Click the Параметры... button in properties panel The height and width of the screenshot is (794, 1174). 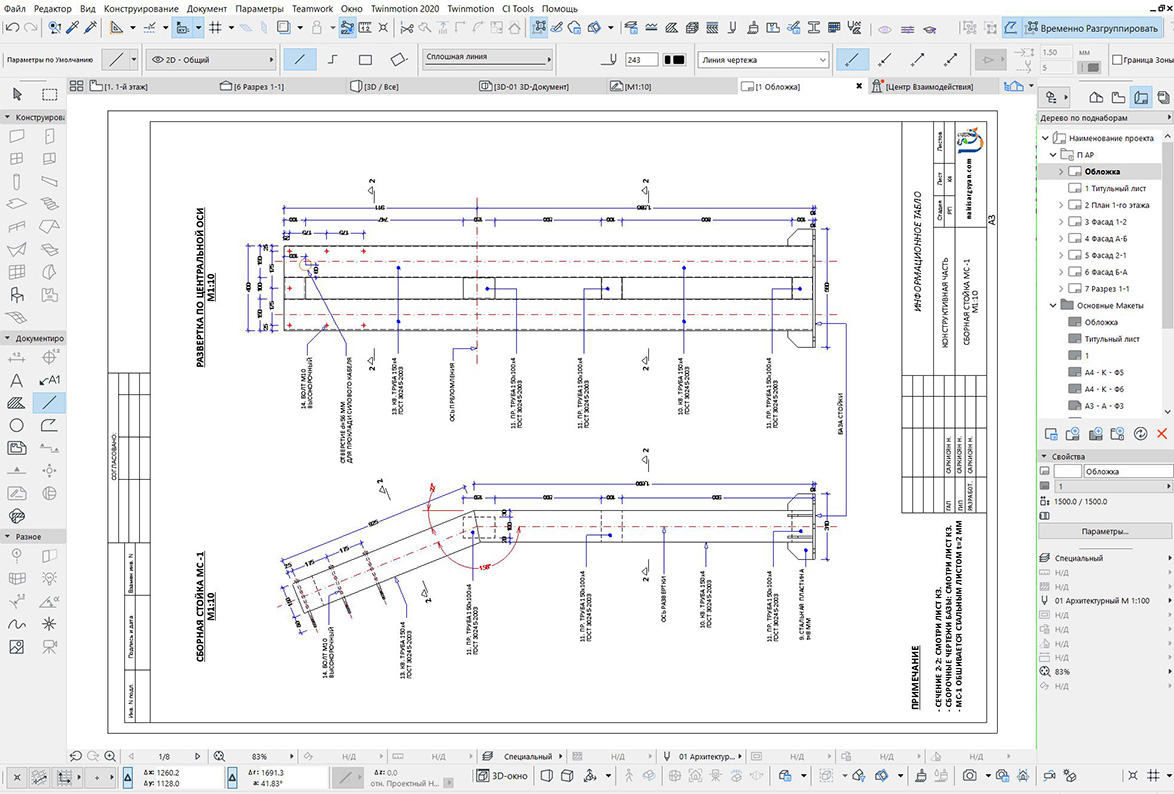pyautogui.click(x=1104, y=531)
